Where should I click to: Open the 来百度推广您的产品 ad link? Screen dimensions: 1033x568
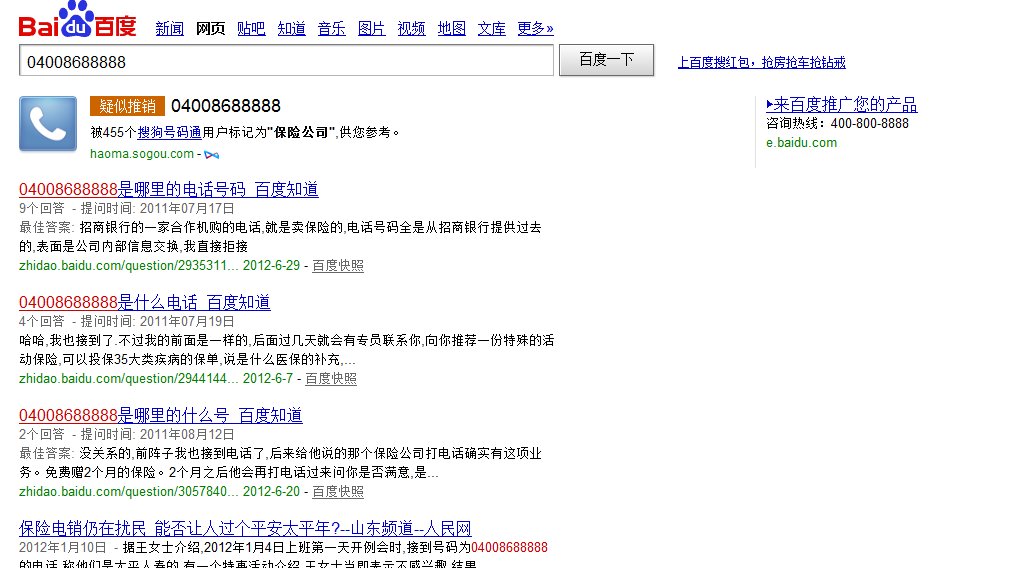point(841,105)
